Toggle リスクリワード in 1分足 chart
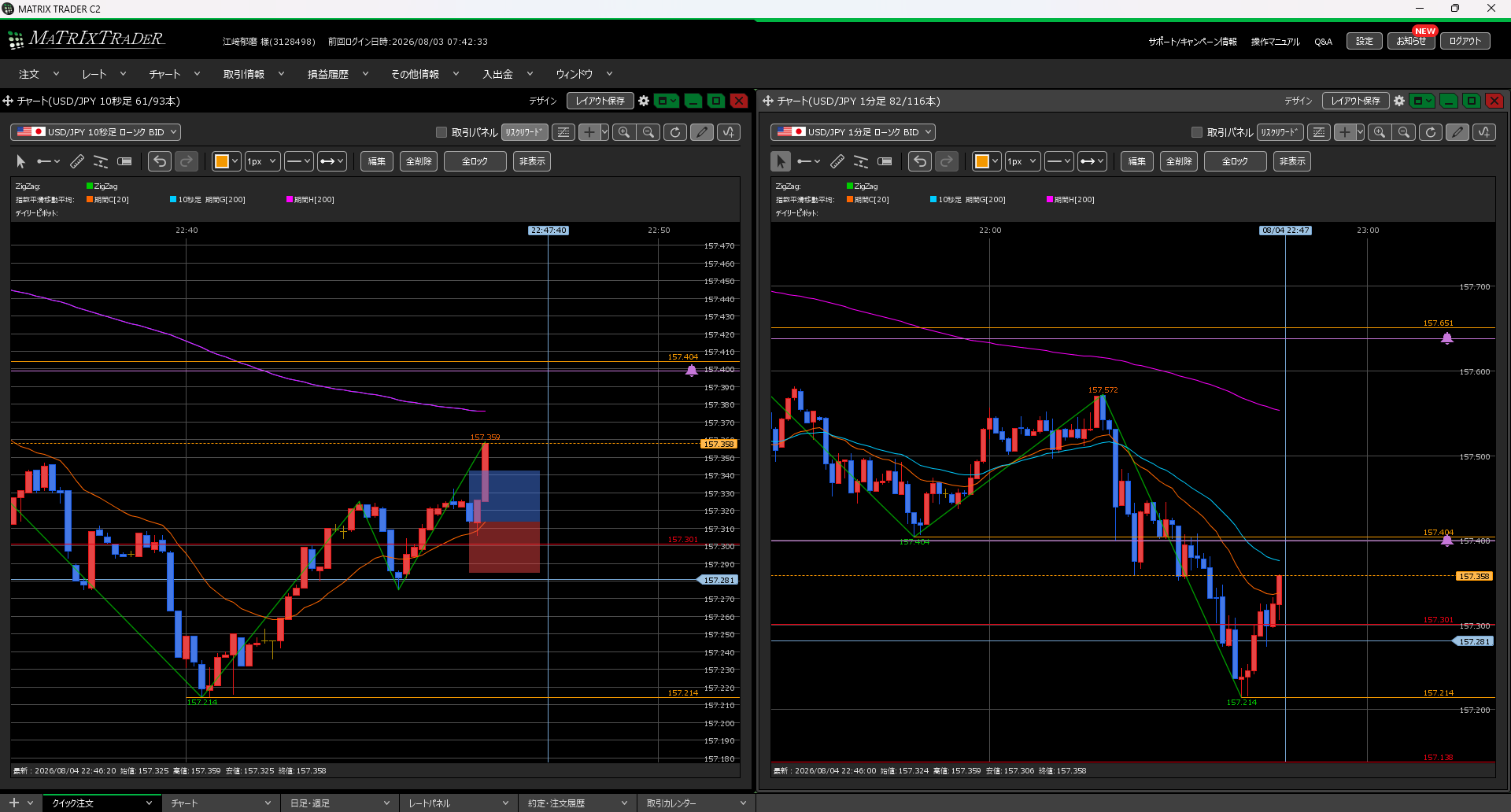This screenshot has width=1511, height=812. point(1280,132)
